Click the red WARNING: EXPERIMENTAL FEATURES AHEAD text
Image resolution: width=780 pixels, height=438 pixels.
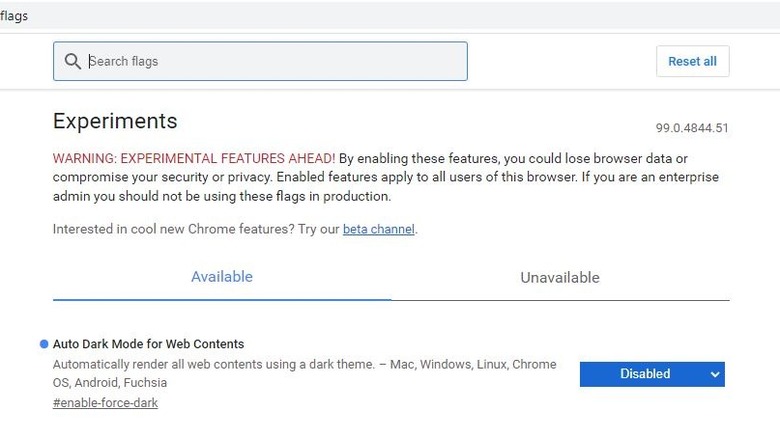click(194, 158)
